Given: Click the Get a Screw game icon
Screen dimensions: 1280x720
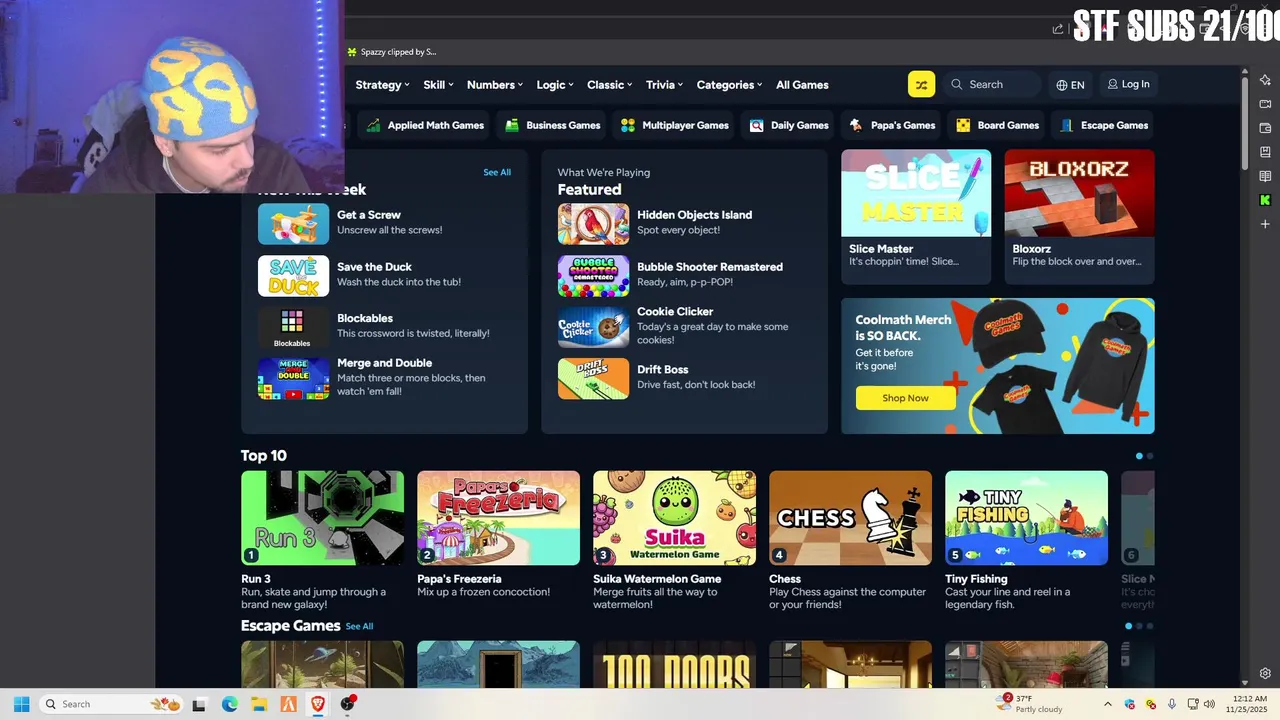Looking at the screenshot, I should click(293, 224).
